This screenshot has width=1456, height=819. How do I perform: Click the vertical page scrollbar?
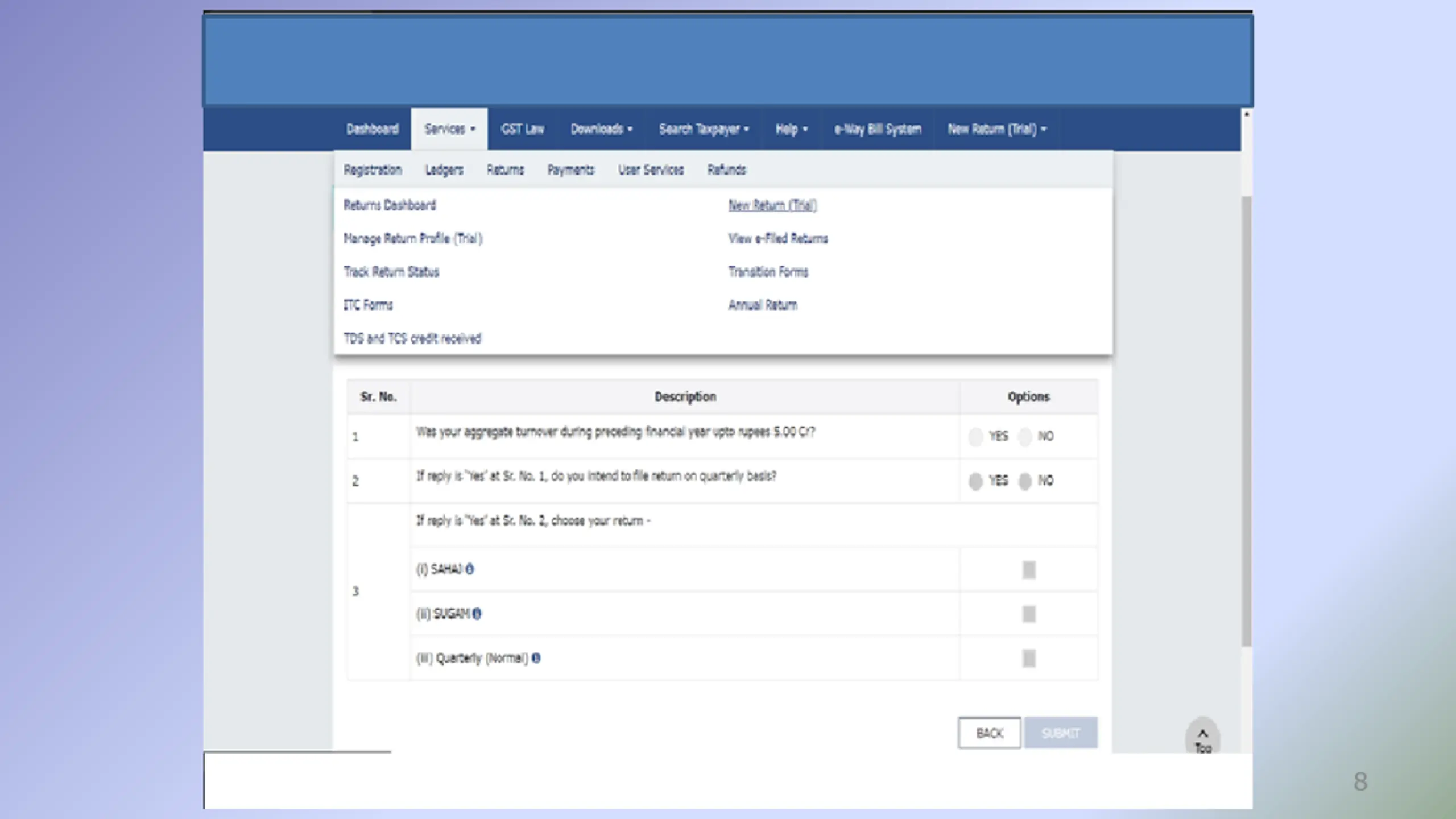(x=1246, y=421)
